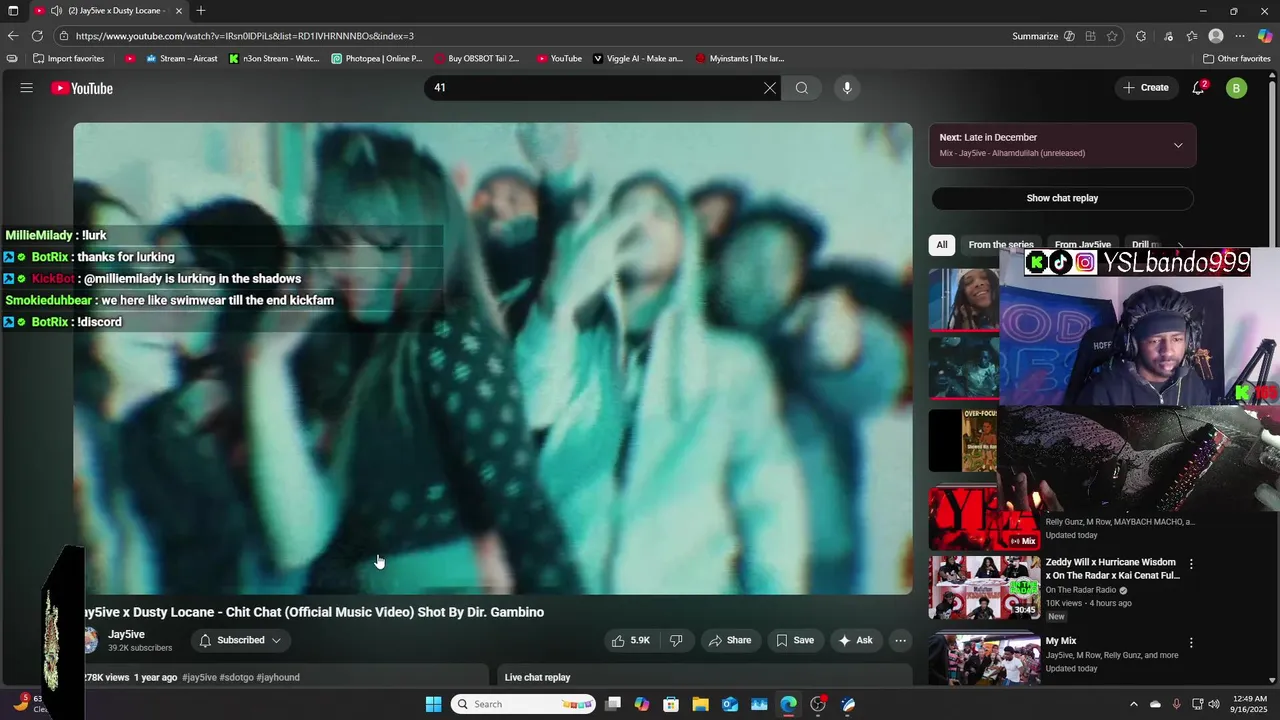Select the All filter chip
1280x720 pixels.
tap(942, 245)
